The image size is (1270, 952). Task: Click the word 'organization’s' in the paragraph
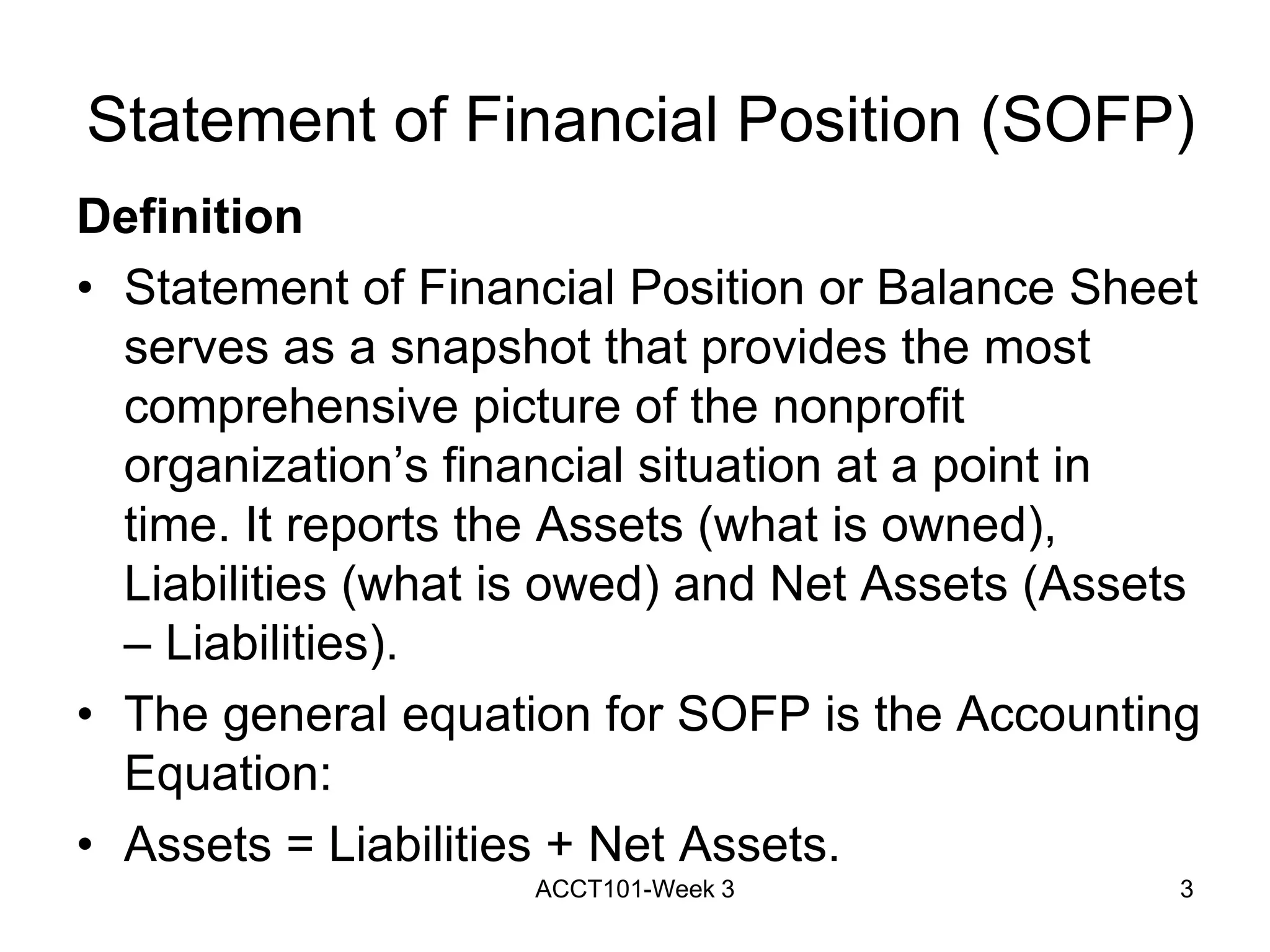276,467
